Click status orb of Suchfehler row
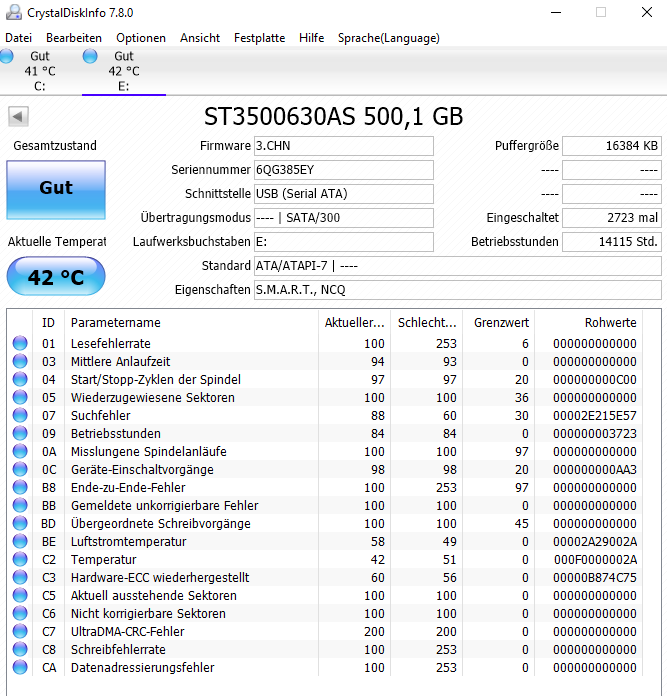The width and height of the screenshot is (667, 696). click(x=20, y=415)
